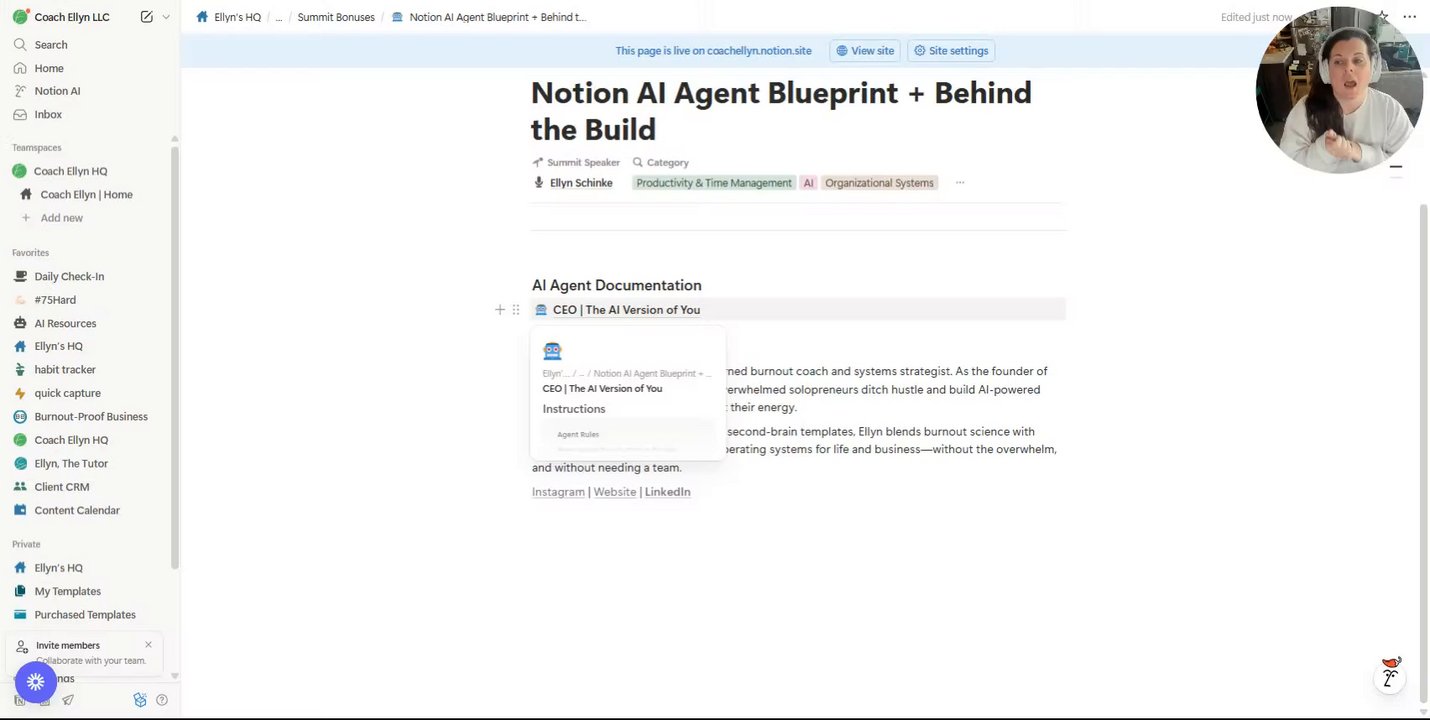Click the Coach Ellyn LLC workspace logo

tap(20, 17)
